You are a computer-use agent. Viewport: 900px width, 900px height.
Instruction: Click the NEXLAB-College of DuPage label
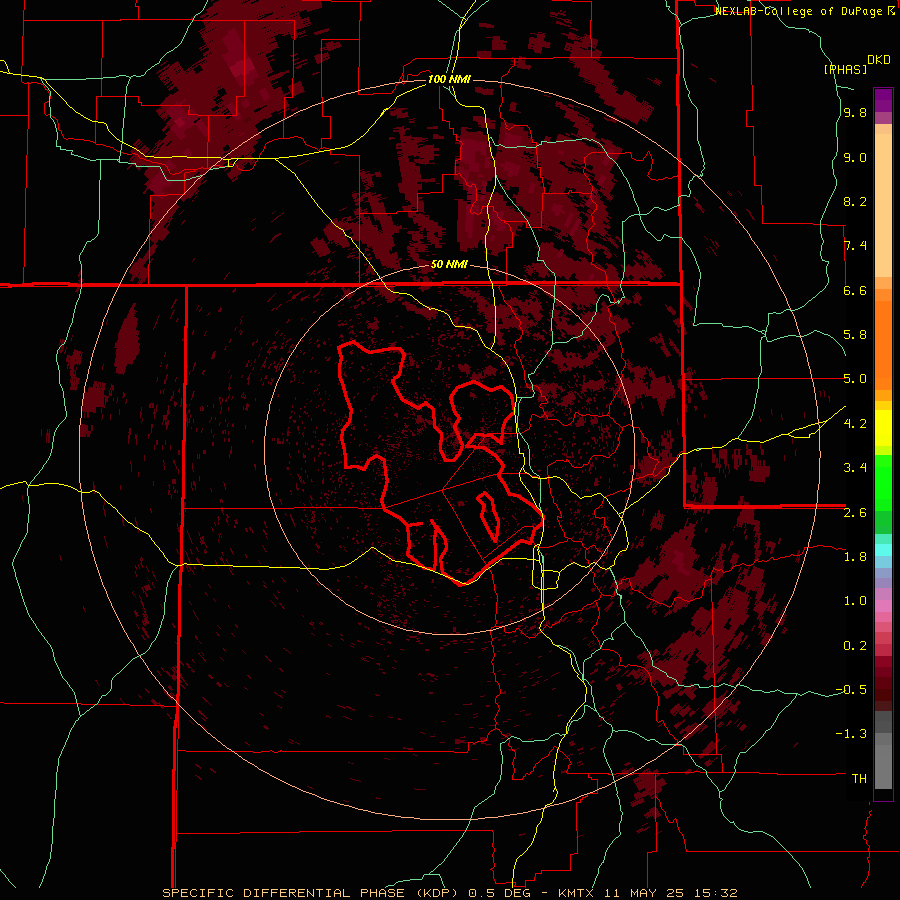click(x=799, y=11)
